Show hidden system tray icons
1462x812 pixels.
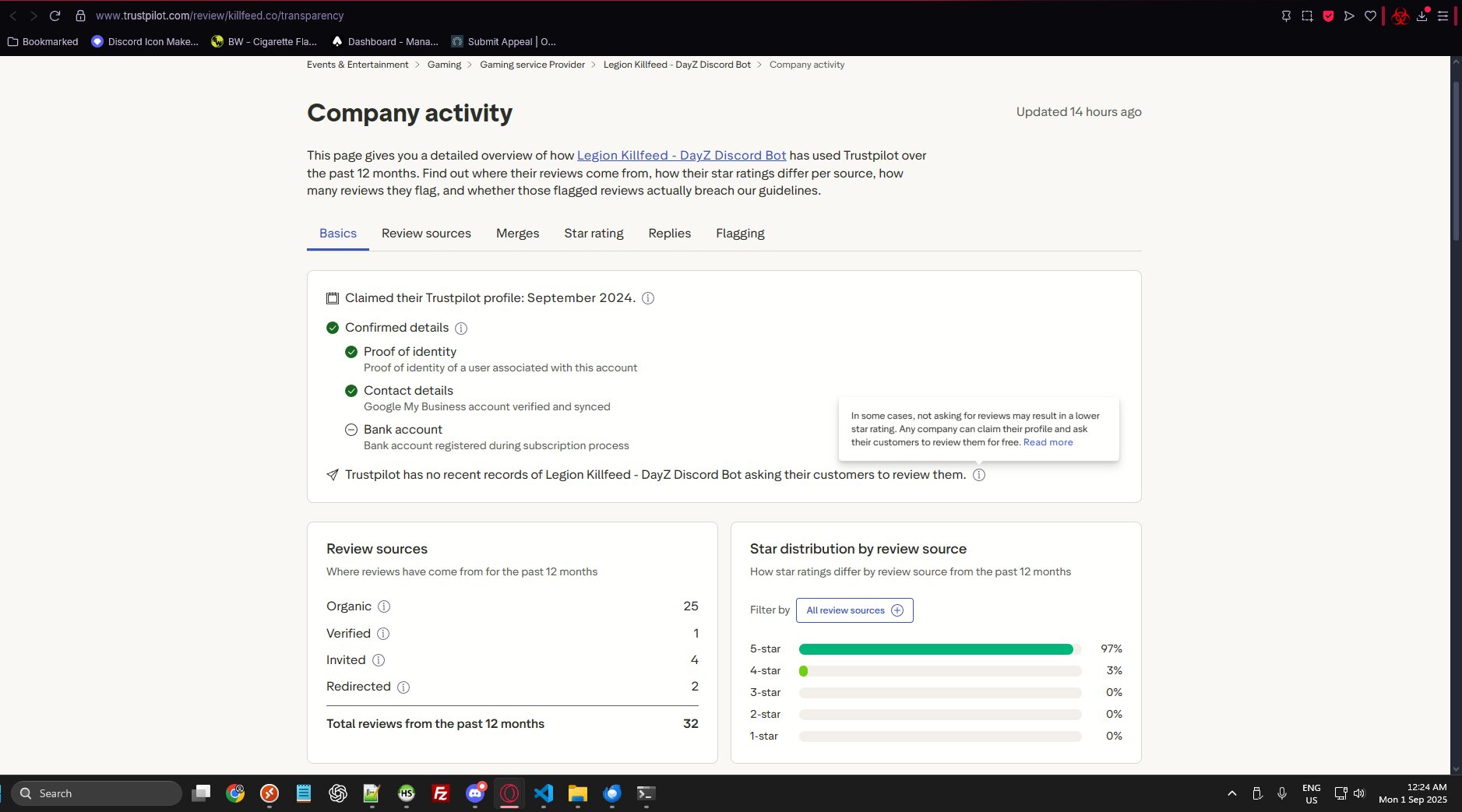coord(1232,793)
